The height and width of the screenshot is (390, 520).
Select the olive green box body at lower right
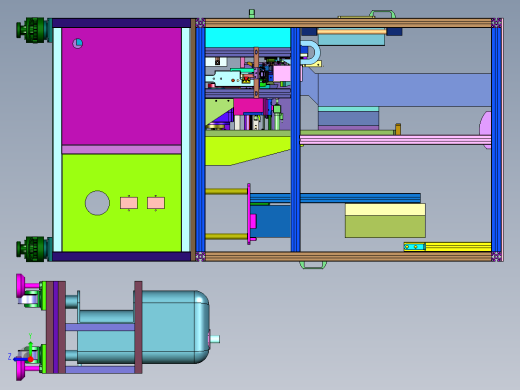(385, 227)
